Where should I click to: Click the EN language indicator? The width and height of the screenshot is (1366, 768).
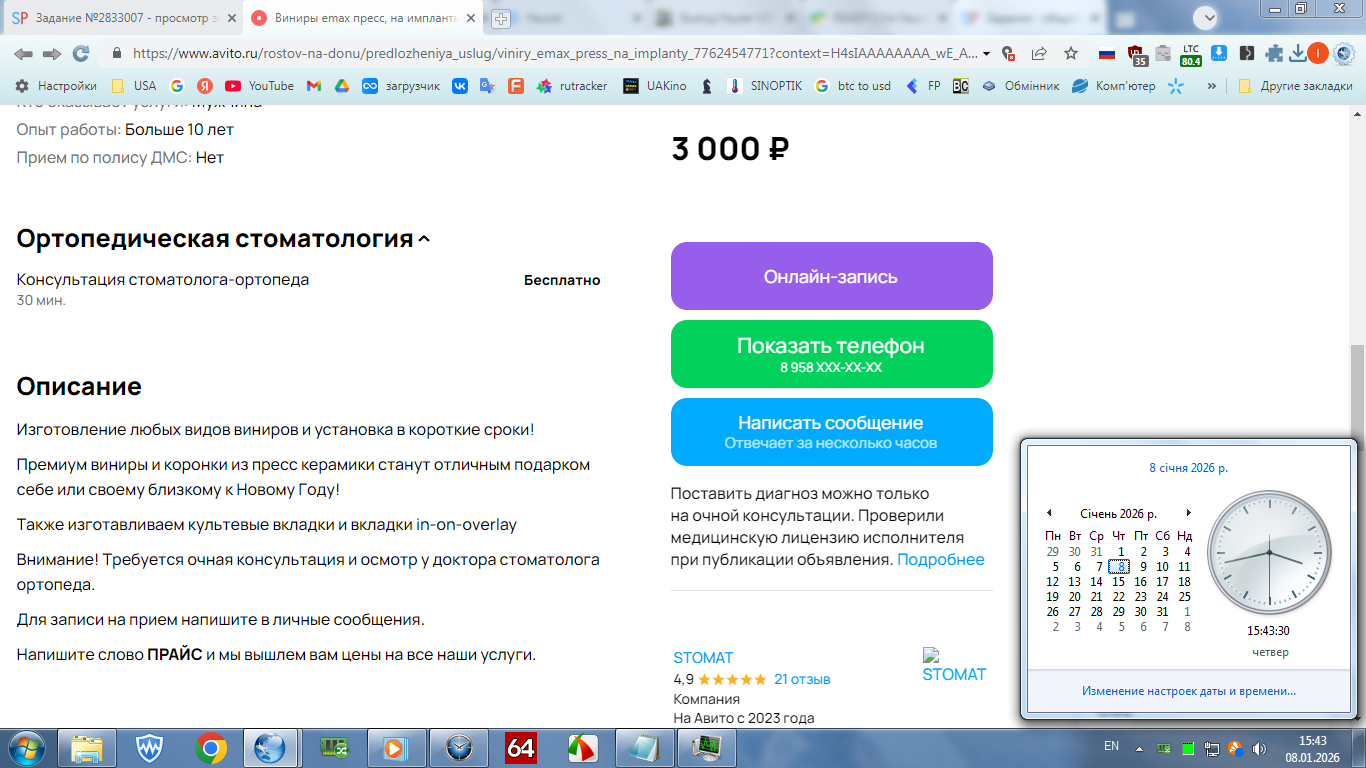coord(1111,746)
